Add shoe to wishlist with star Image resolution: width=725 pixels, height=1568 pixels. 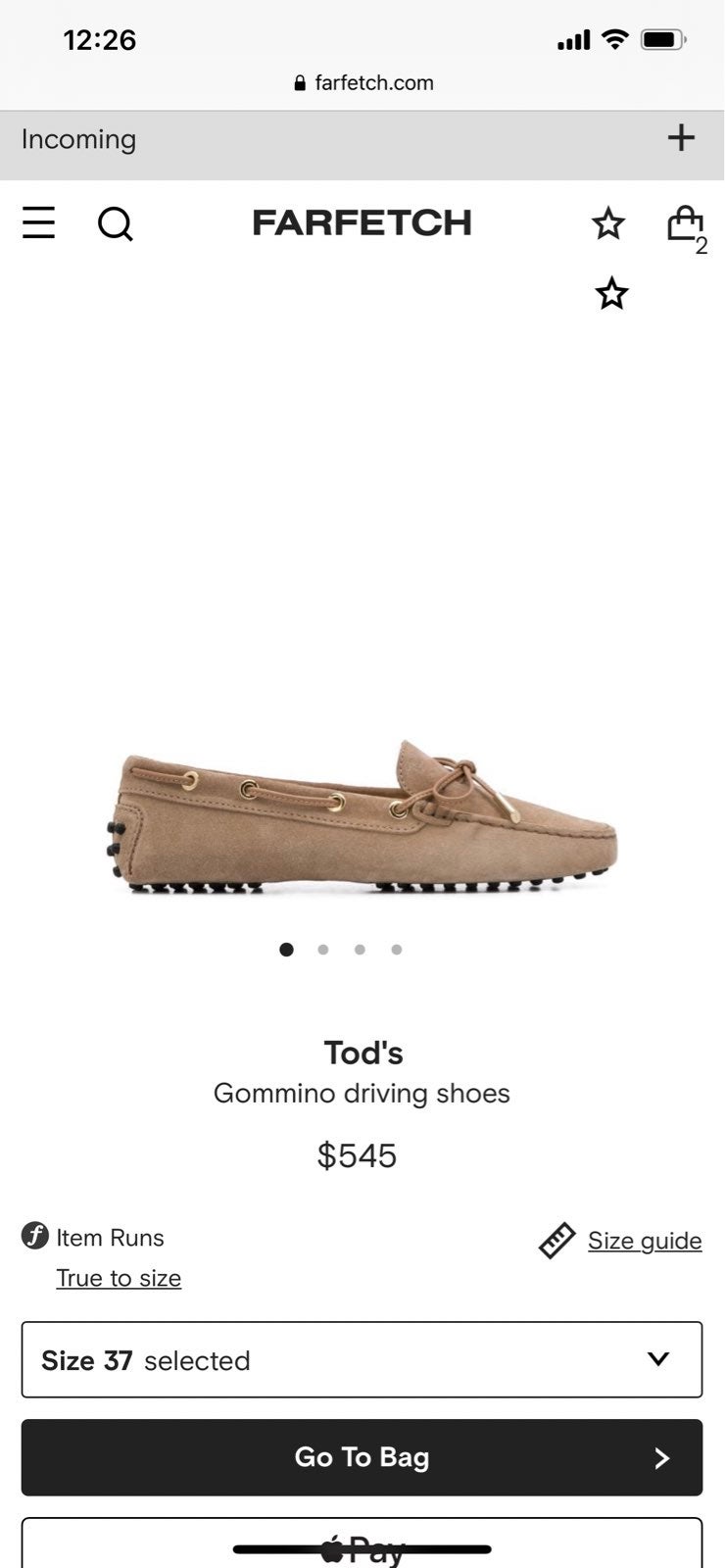pyautogui.click(x=611, y=293)
